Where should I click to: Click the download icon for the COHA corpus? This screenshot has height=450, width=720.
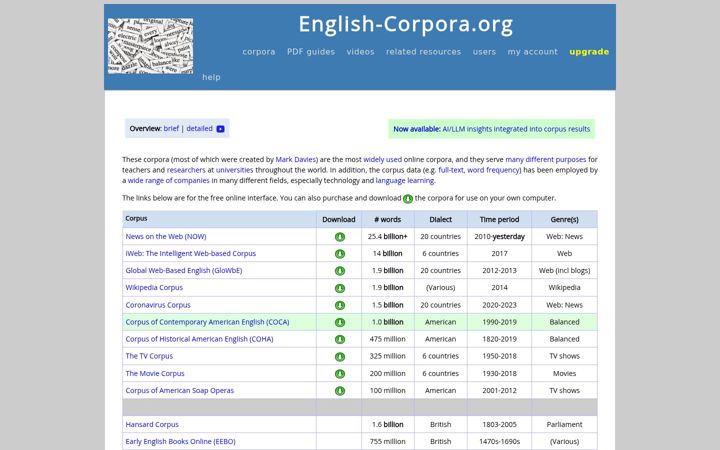pos(339,339)
